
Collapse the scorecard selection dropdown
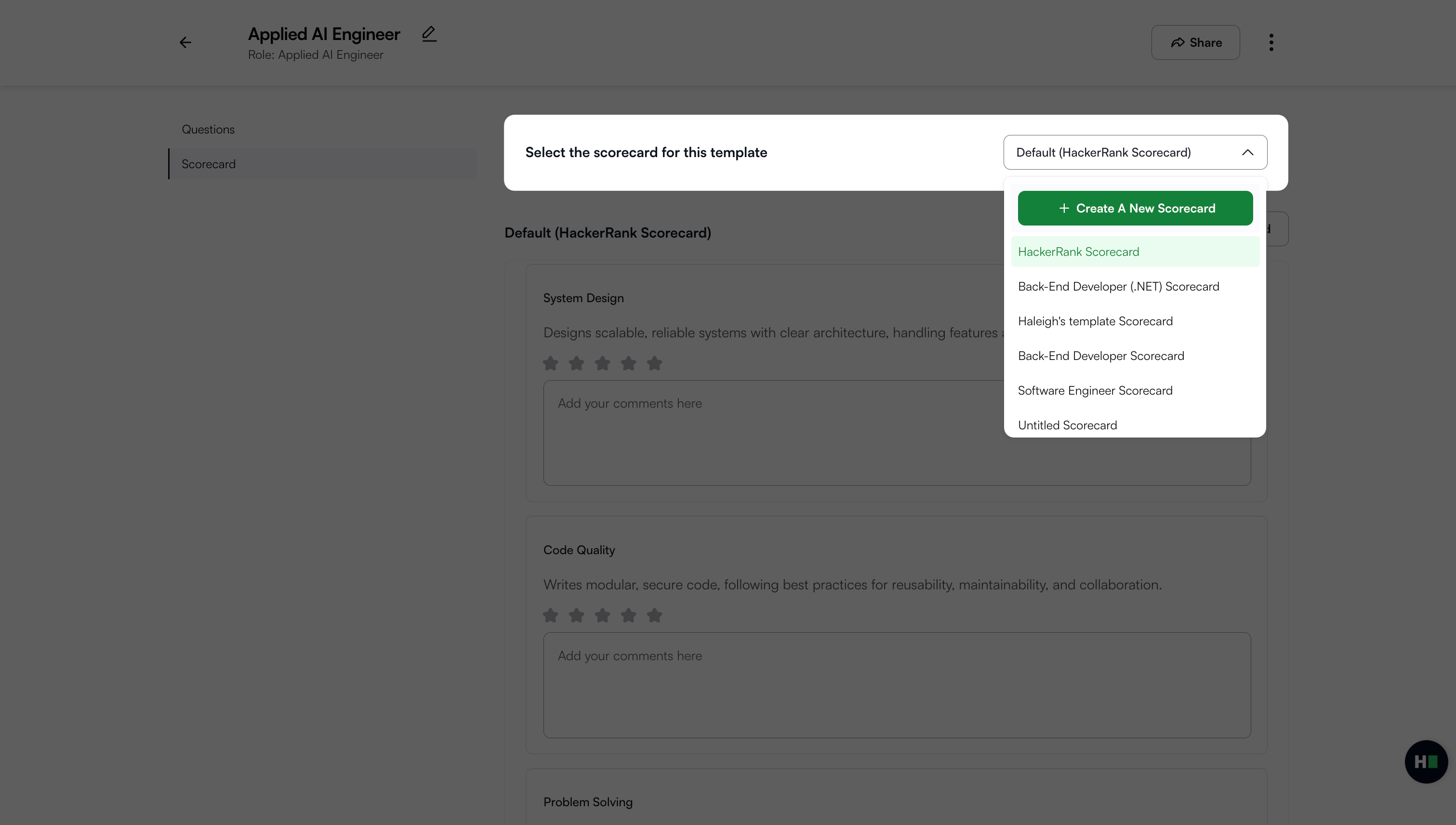pyautogui.click(x=1247, y=152)
